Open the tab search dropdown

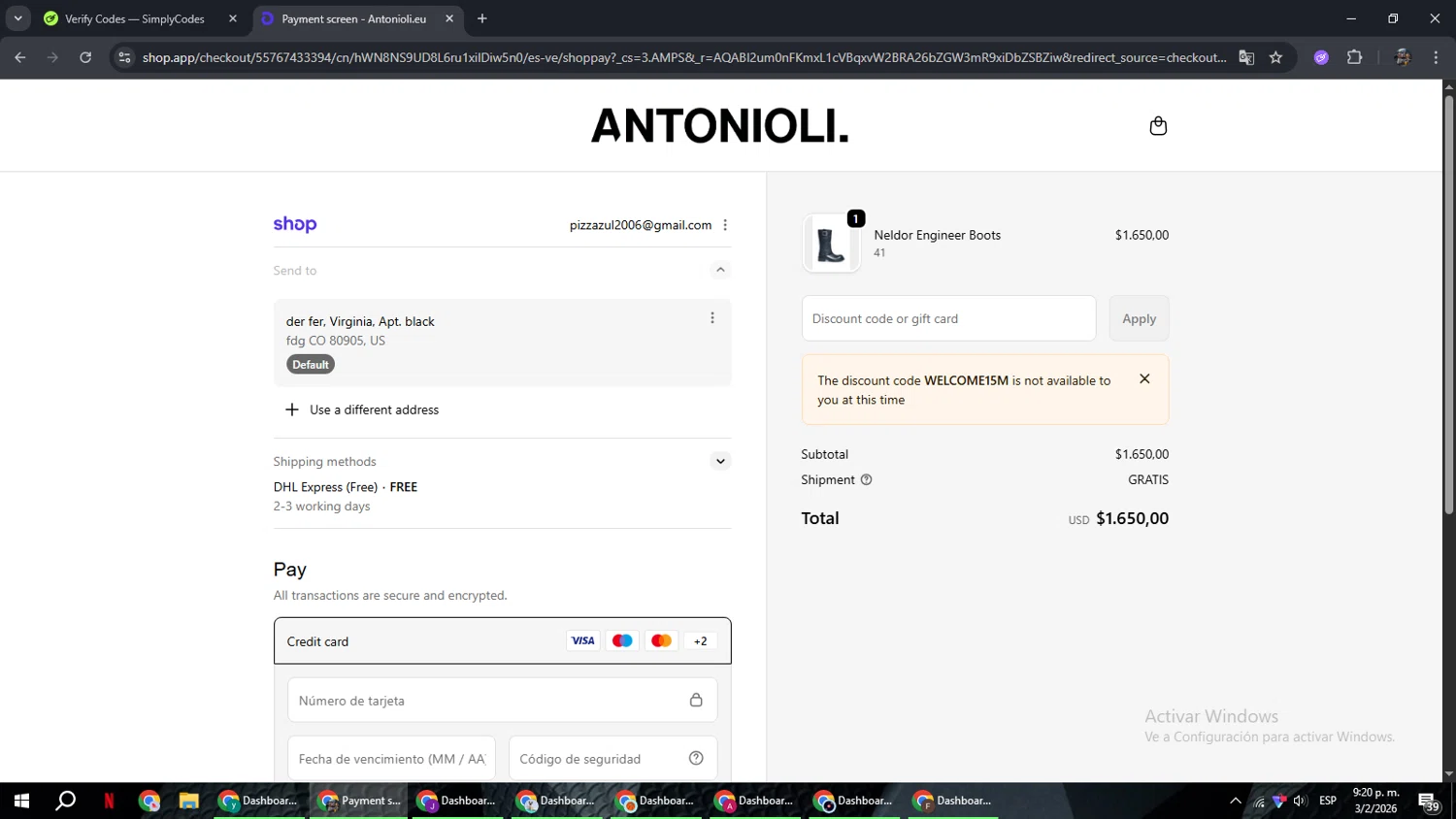pos(17,18)
